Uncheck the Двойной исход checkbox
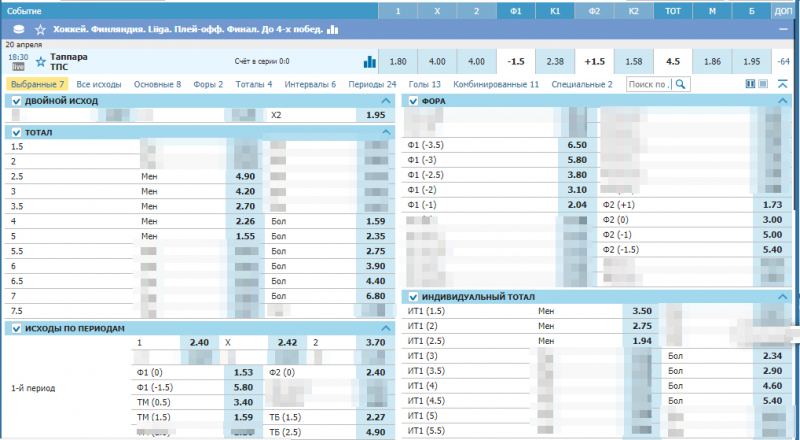Image resolution: width=800 pixels, height=440 pixels. tap(15, 101)
